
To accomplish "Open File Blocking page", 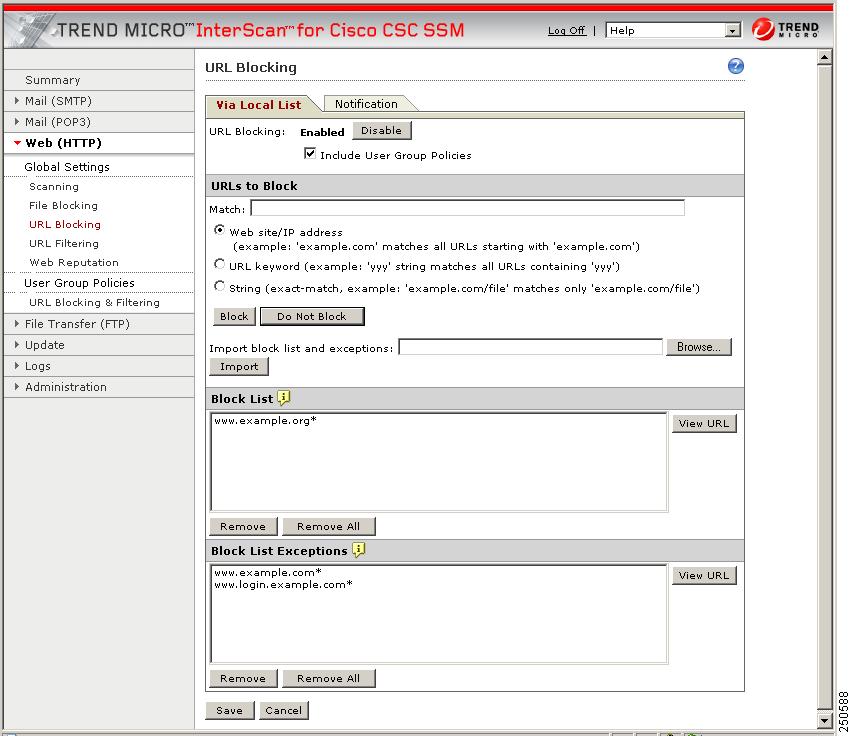I will 63,206.
